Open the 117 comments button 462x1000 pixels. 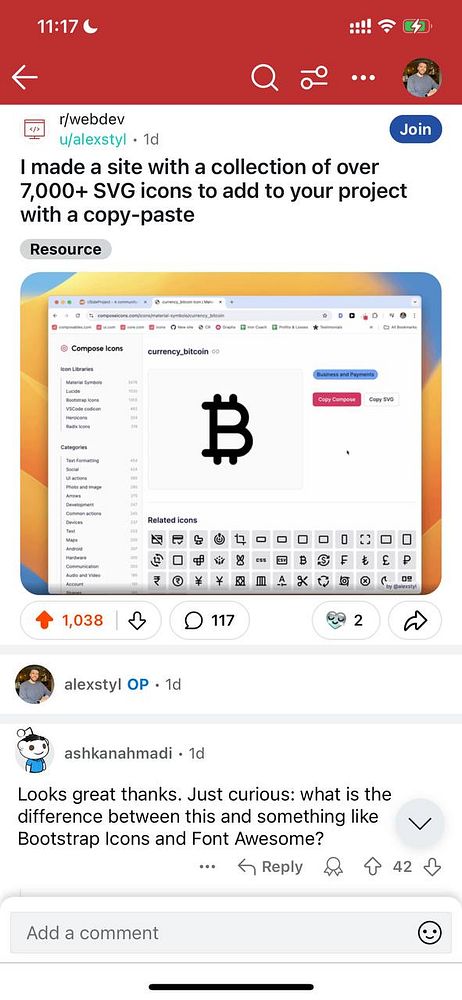209,620
